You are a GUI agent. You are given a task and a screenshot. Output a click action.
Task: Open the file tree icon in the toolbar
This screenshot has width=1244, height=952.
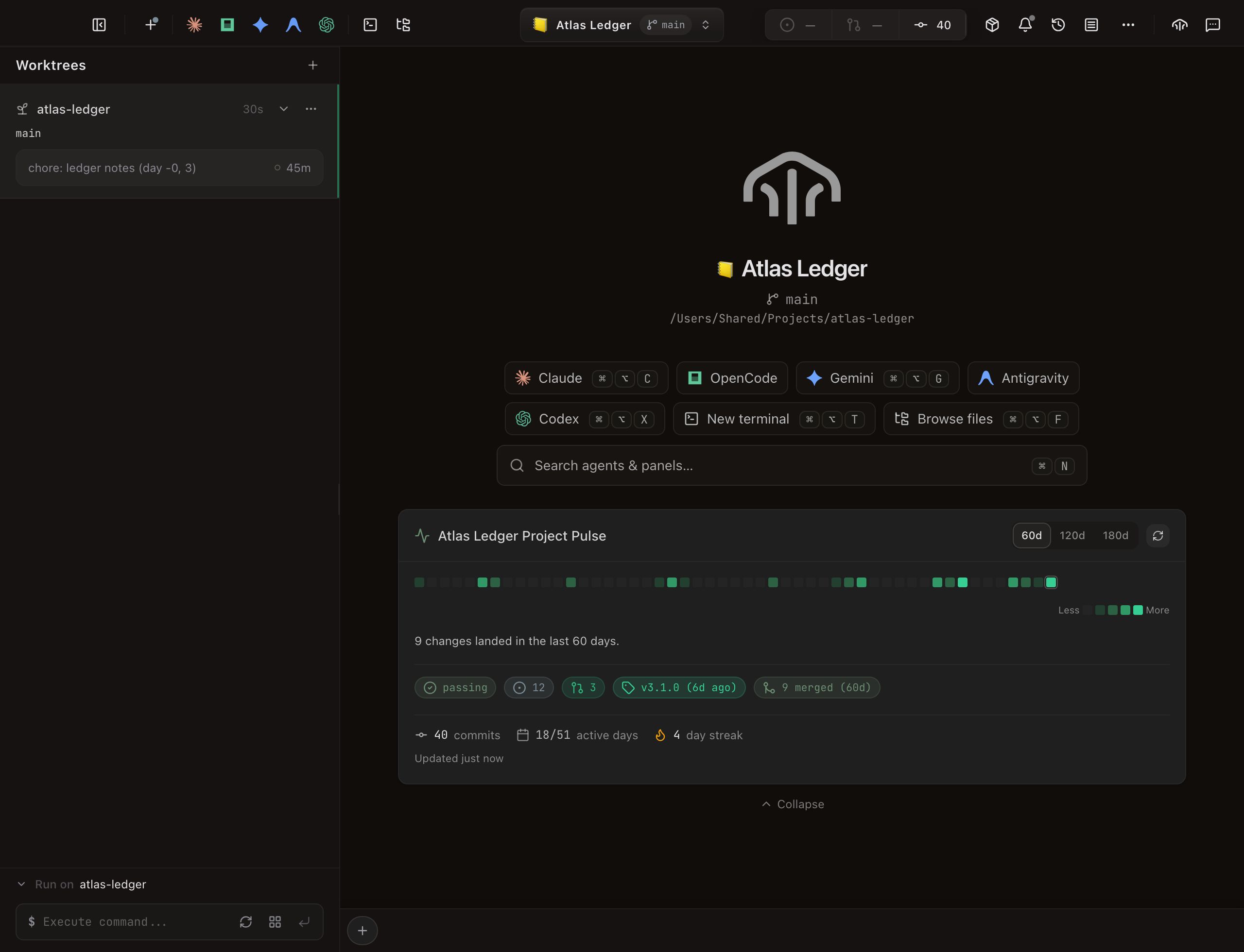click(403, 25)
